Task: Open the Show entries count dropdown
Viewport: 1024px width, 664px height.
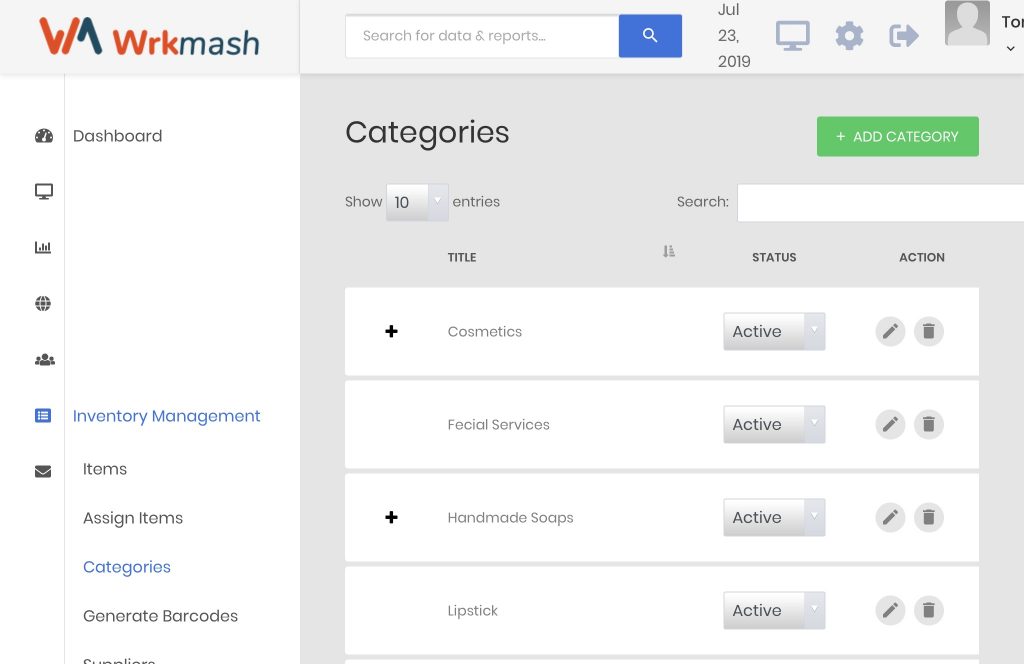Action: [417, 202]
